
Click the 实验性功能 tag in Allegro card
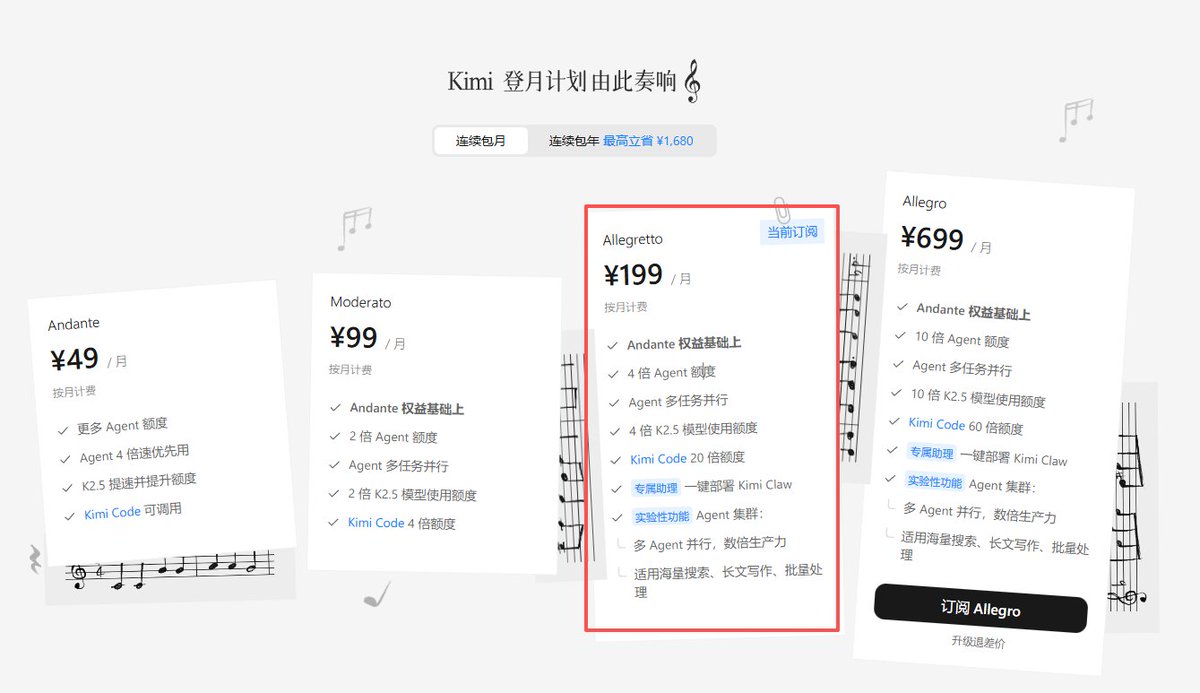(x=935, y=482)
